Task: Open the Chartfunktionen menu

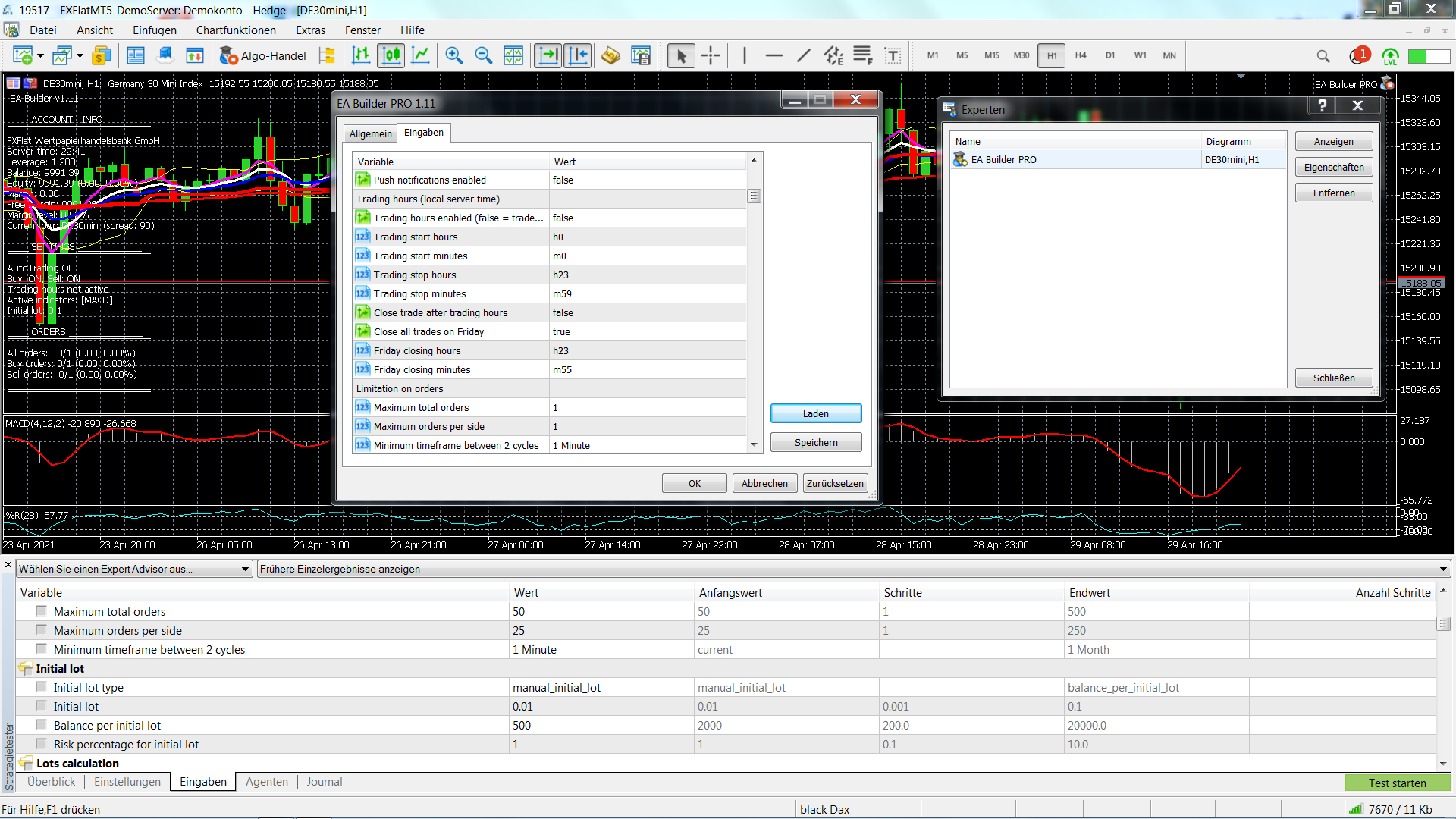Action: pos(236,30)
